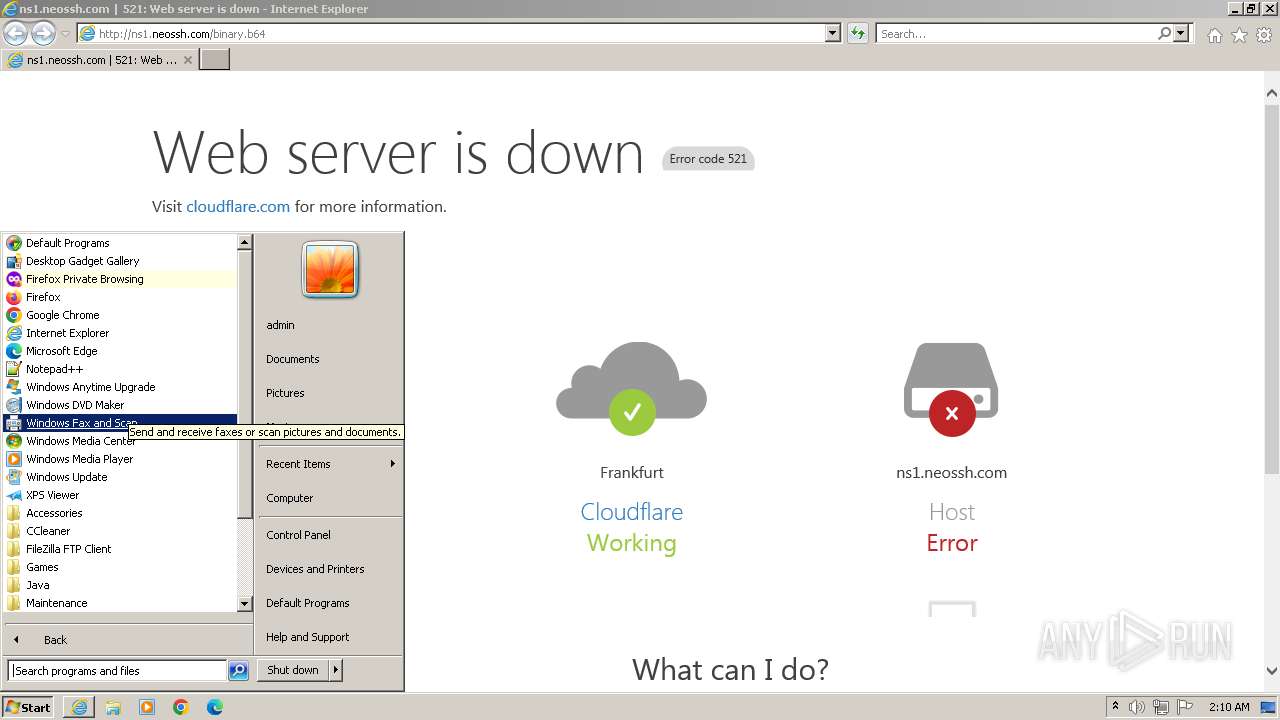Follow the cloudflare.com link
The width and height of the screenshot is (1280, 720).
click(238, 207)
